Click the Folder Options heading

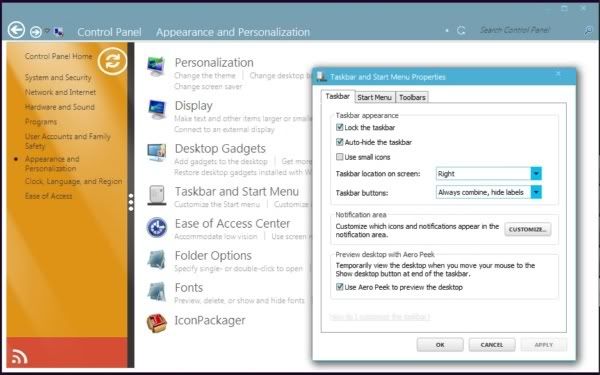(x=213, y=255)
